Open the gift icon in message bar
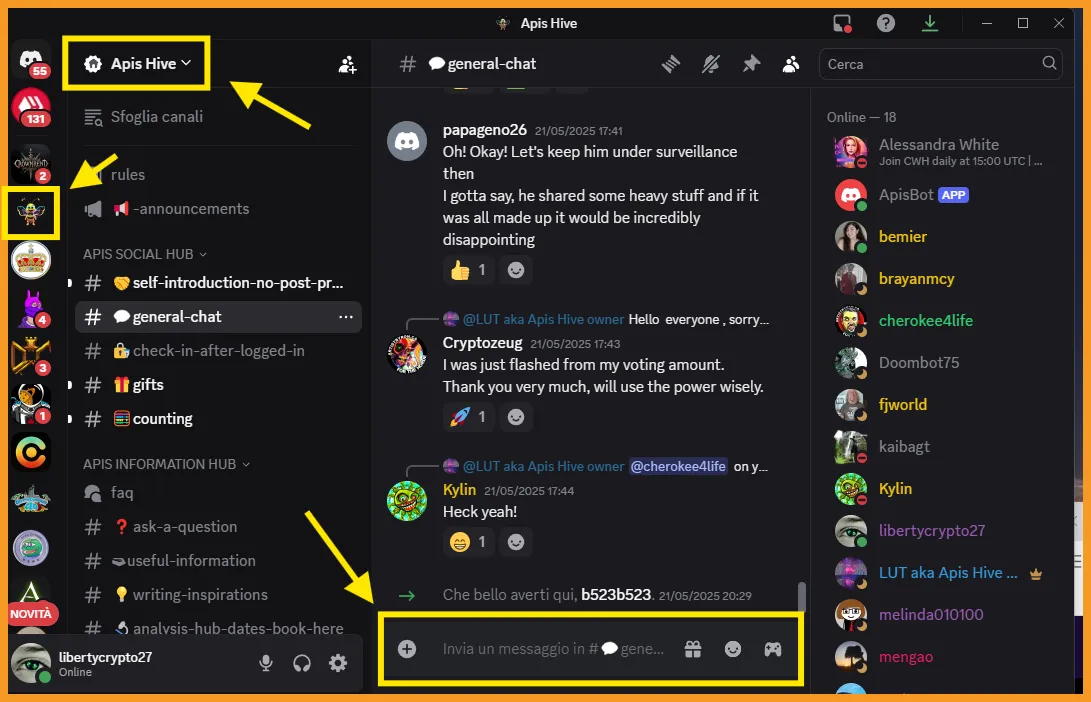This screenshot has width=1091, height=702. (x=692, y=649)
